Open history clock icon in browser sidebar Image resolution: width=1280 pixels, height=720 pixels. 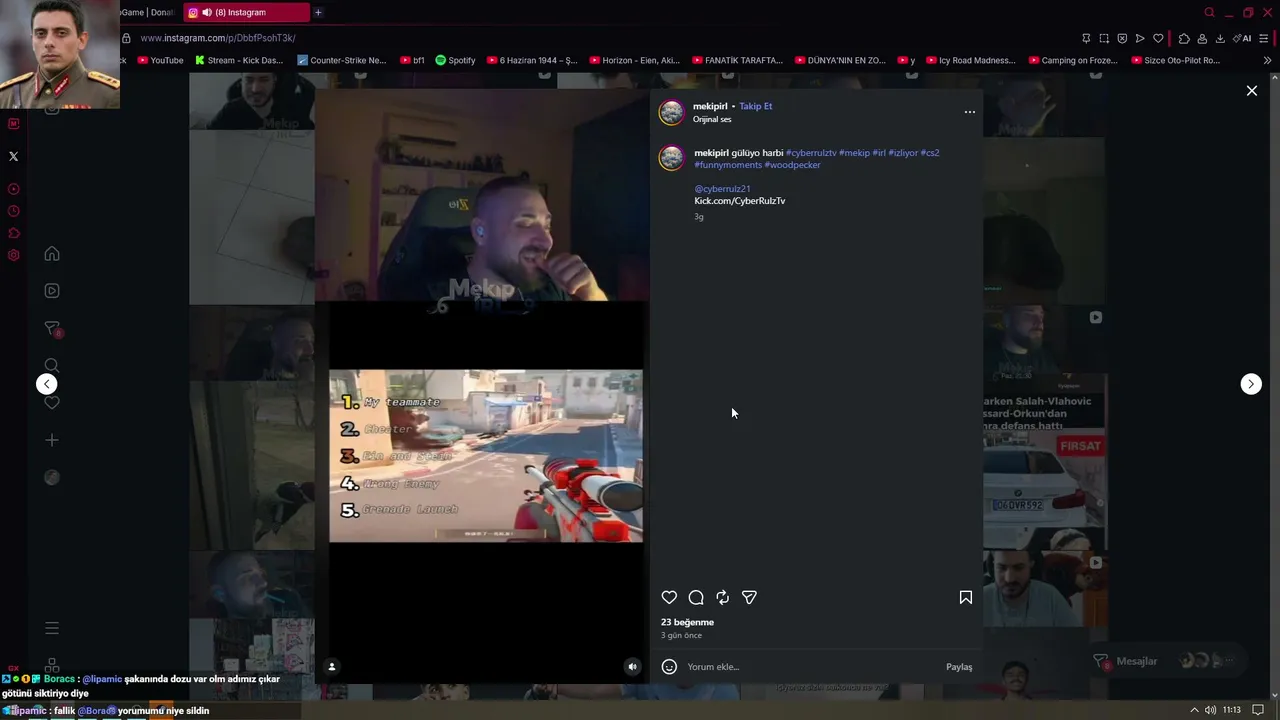(x=13, y=211)
